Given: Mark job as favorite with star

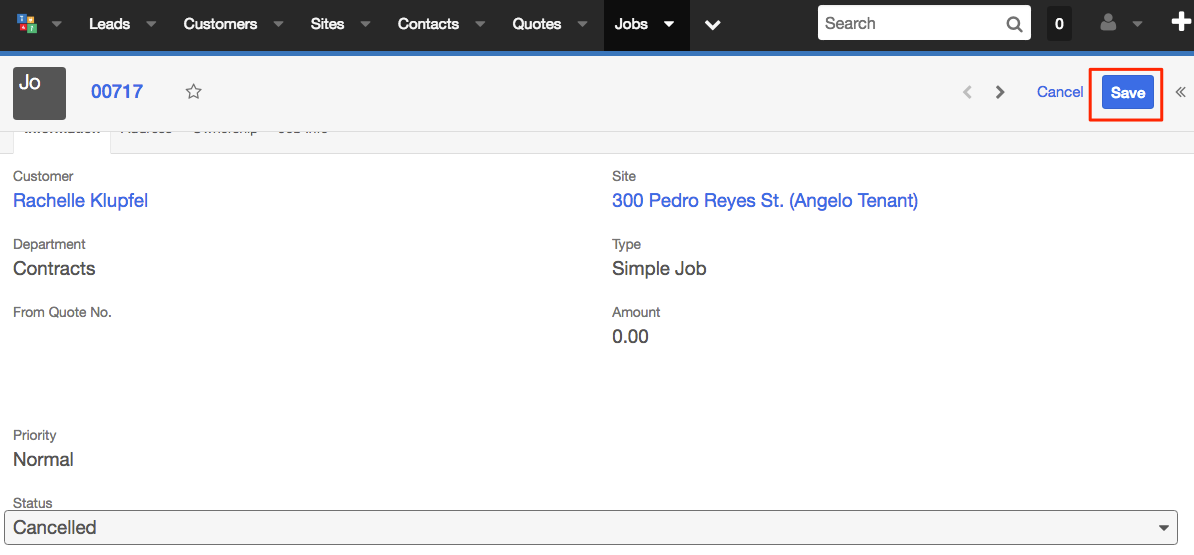Looking at the screenshot, I should click(x=193, y=92).
